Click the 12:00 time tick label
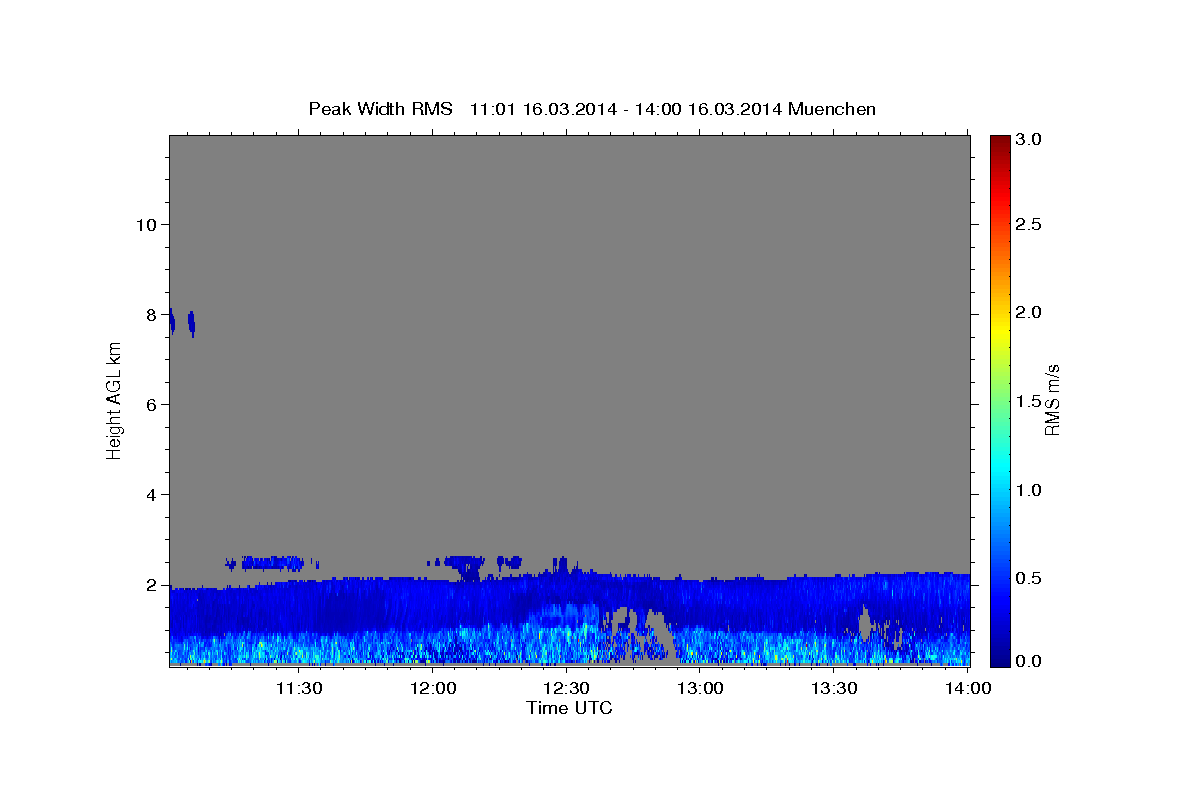 tap(433, 688)
